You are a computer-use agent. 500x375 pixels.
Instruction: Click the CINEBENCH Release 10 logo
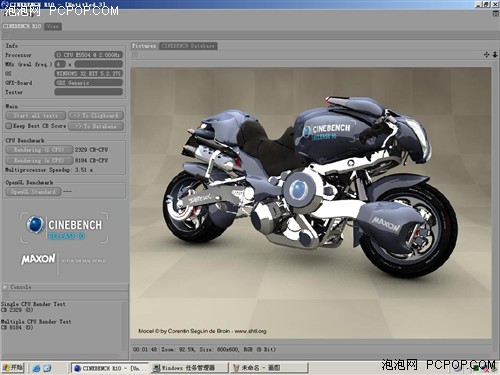64,228
